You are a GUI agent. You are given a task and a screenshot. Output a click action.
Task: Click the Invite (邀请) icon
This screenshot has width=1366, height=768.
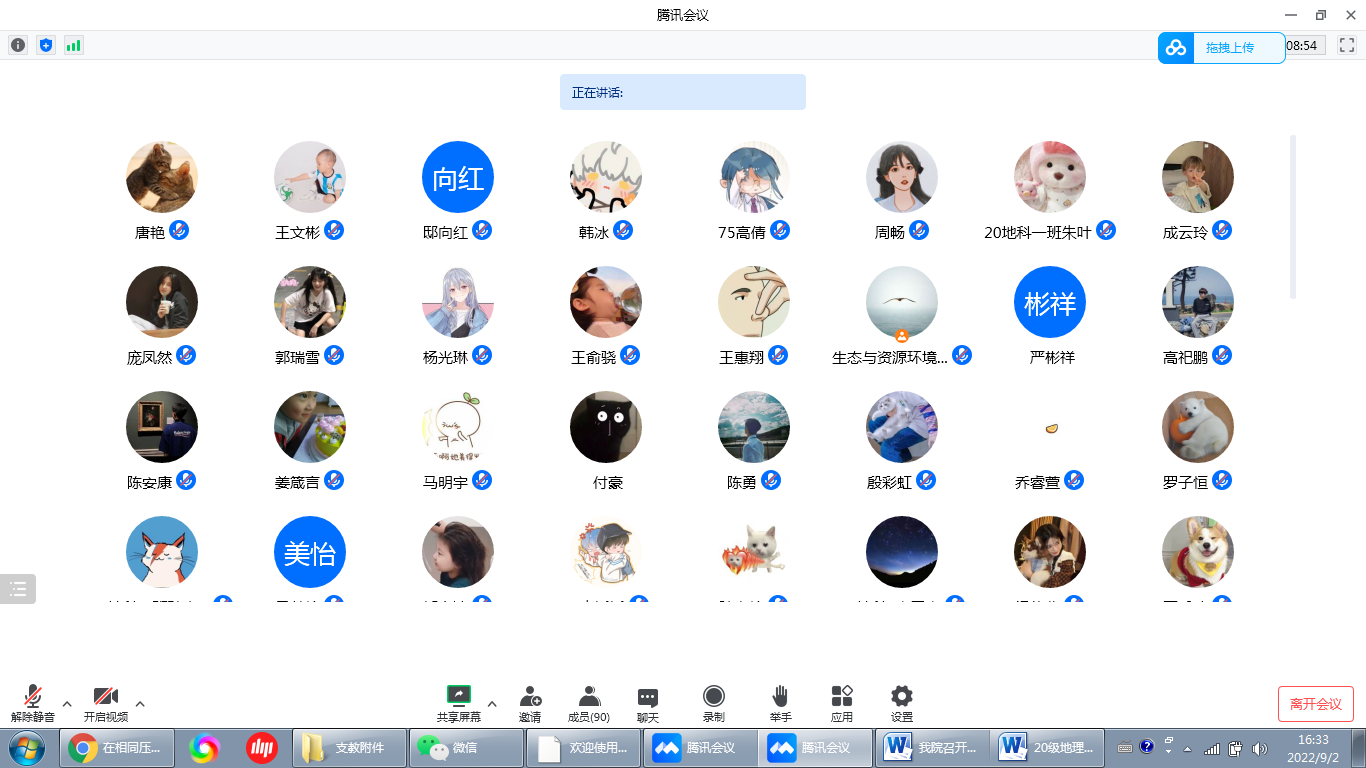530,703
